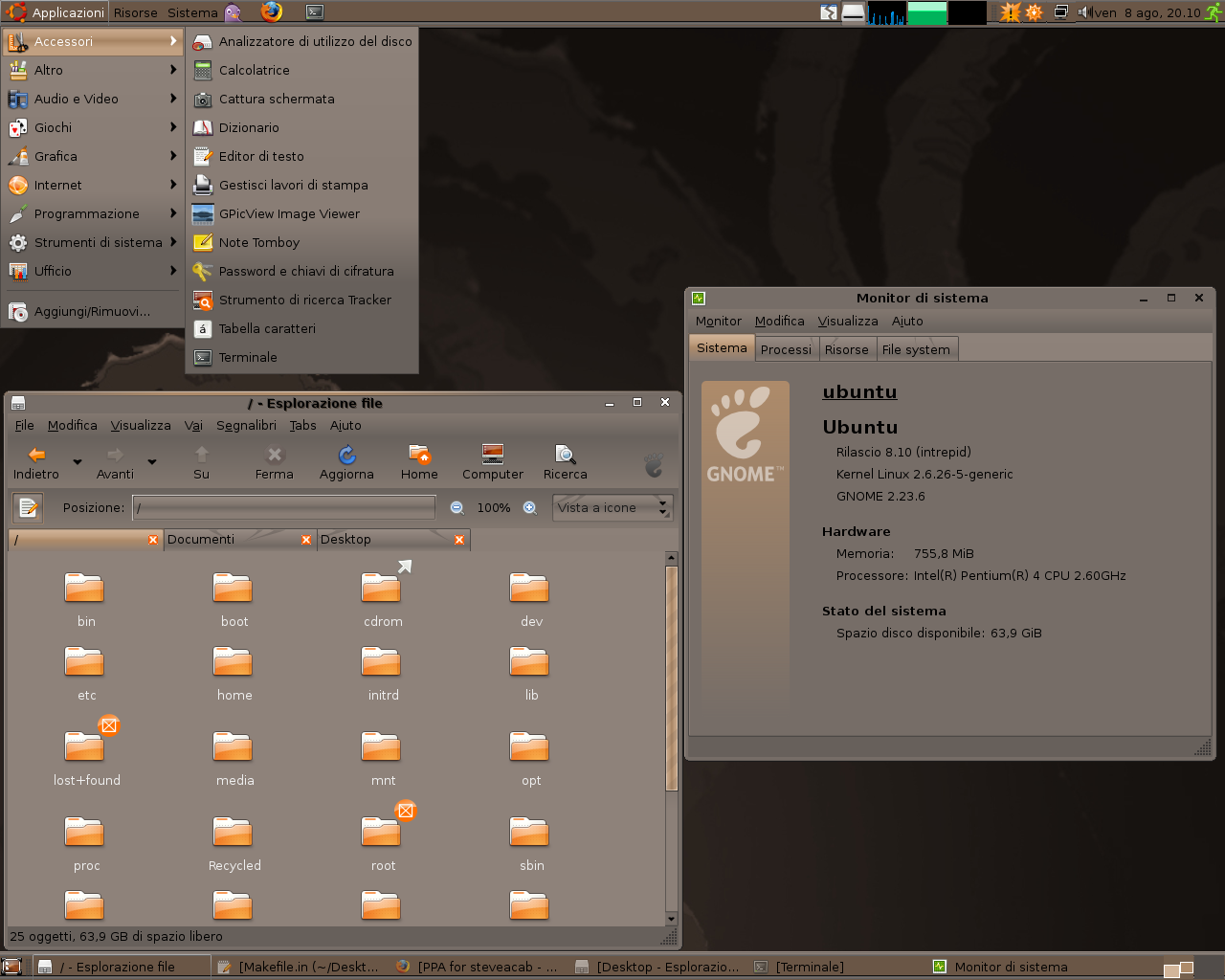Expand the Indietro history dropdown arrow

78,462
